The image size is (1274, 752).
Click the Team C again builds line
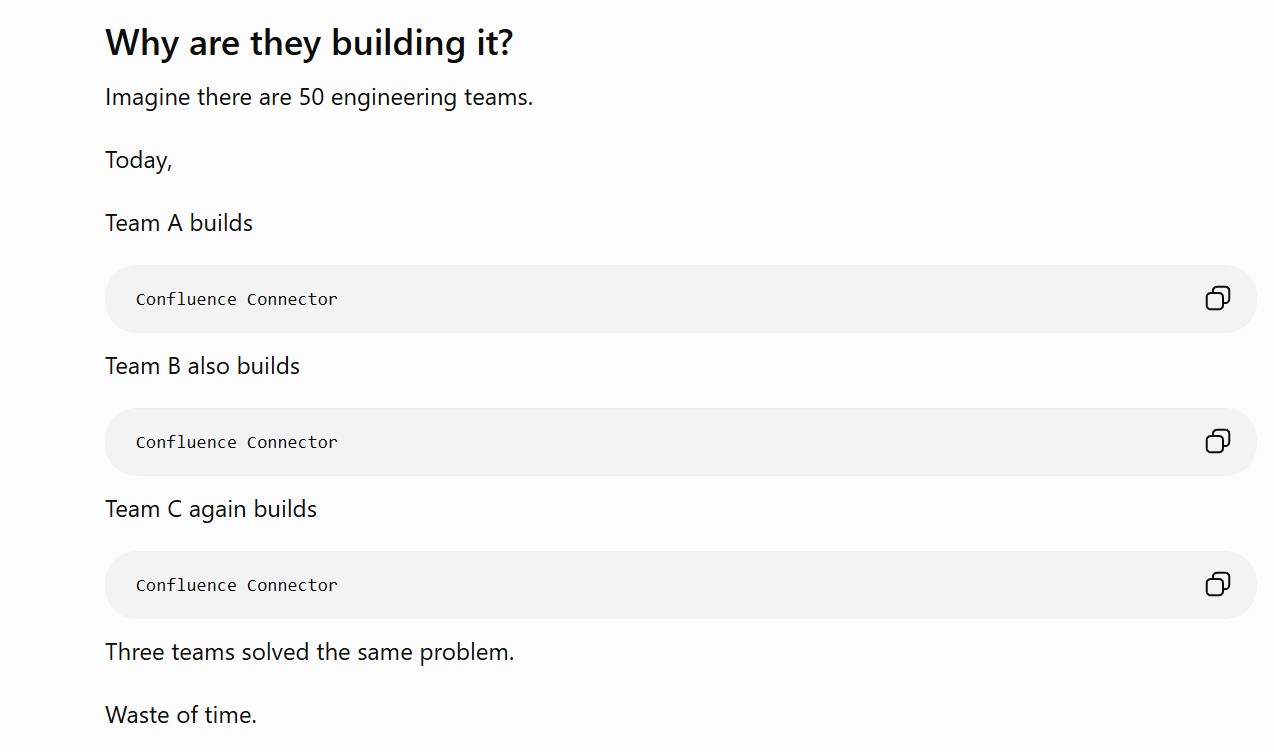(211, 509)
